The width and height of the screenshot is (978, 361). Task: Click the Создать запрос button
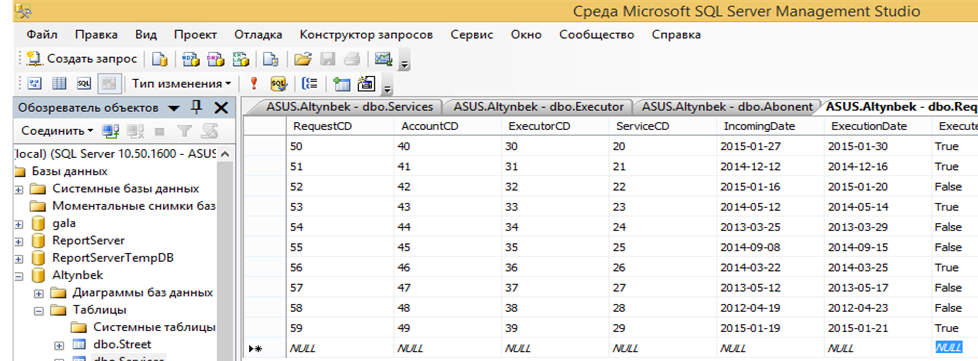tap(82, 59)
